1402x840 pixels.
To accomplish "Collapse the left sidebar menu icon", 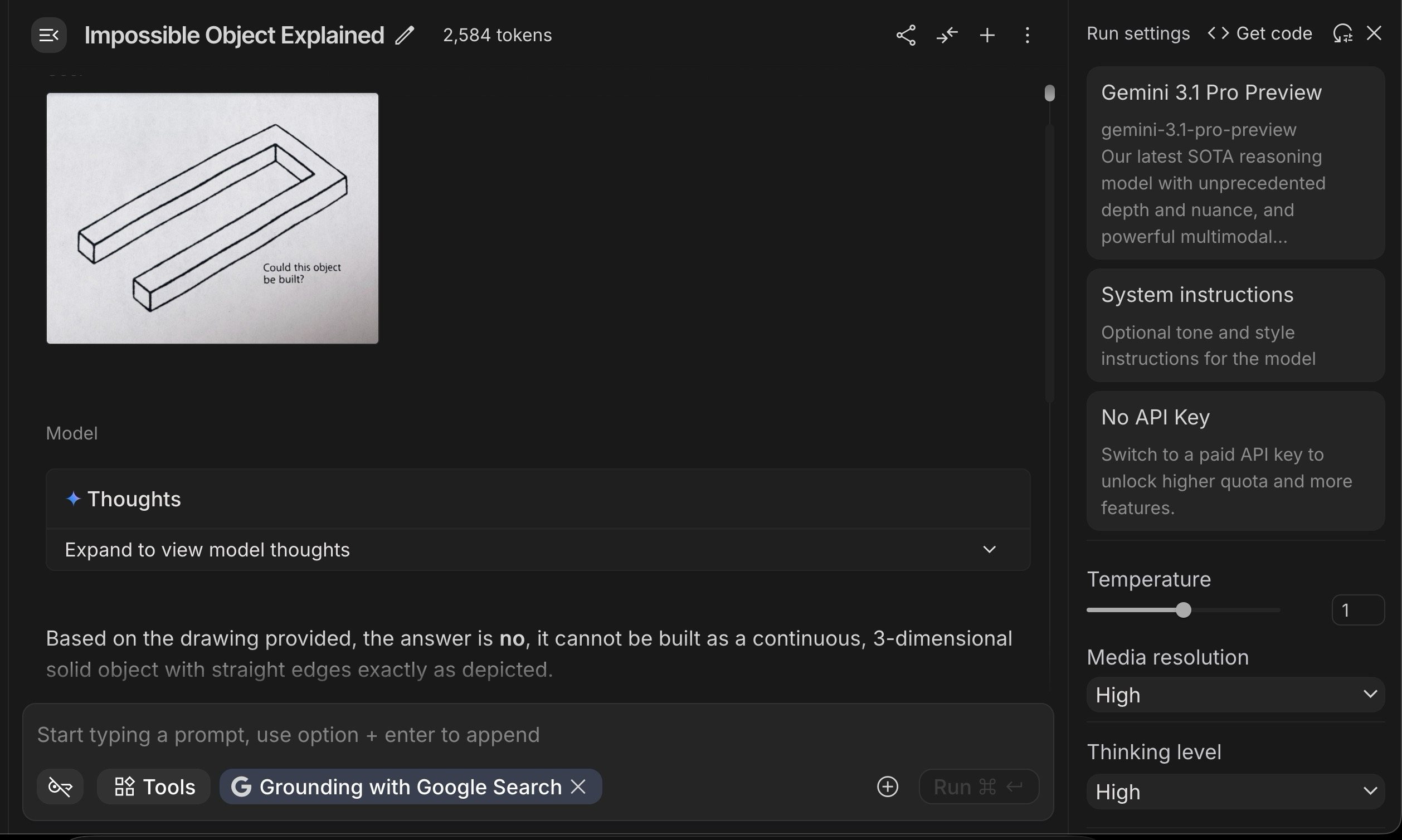I will [48, 35].
